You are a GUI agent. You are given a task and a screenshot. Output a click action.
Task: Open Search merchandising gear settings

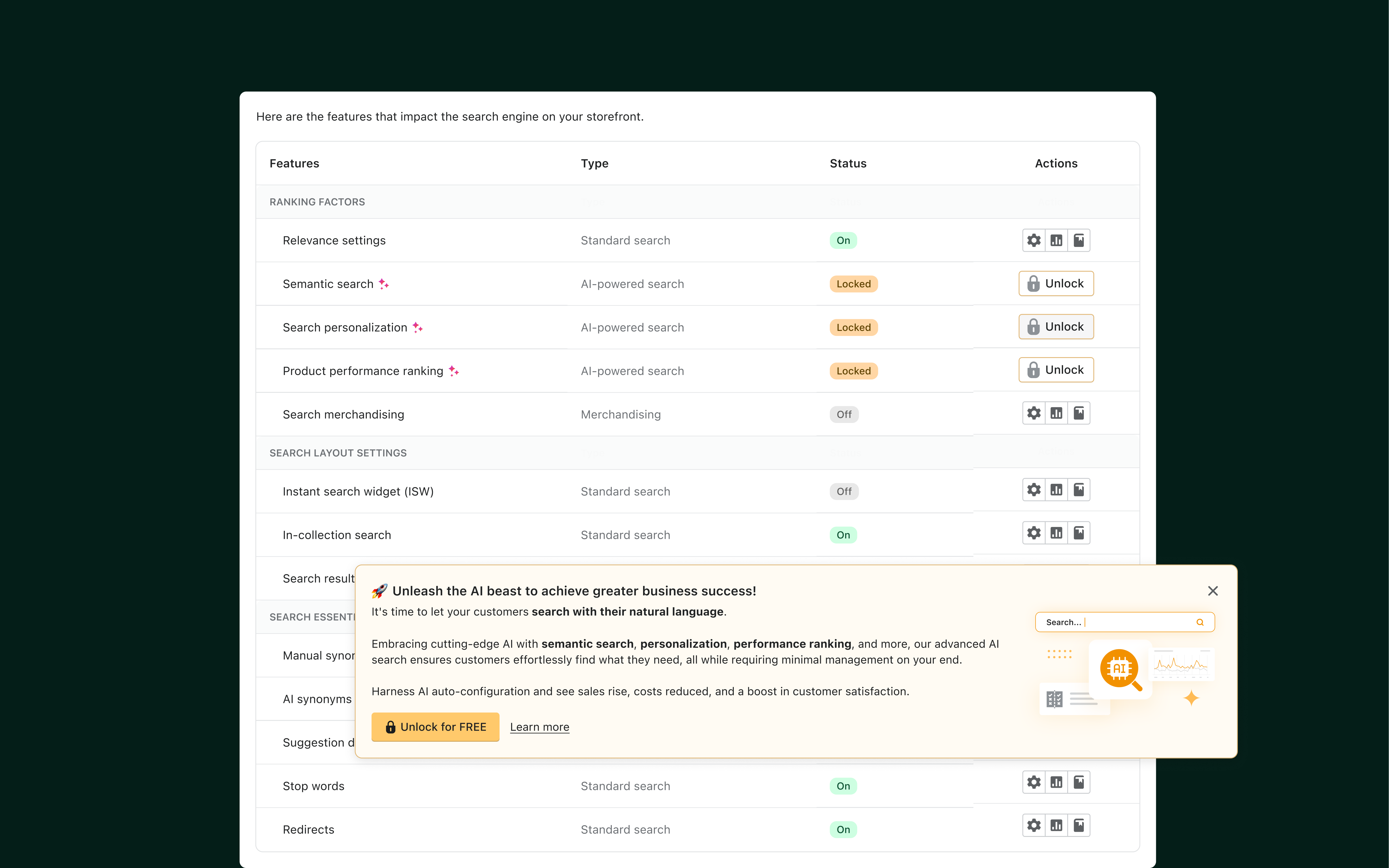click(1034, 413)
